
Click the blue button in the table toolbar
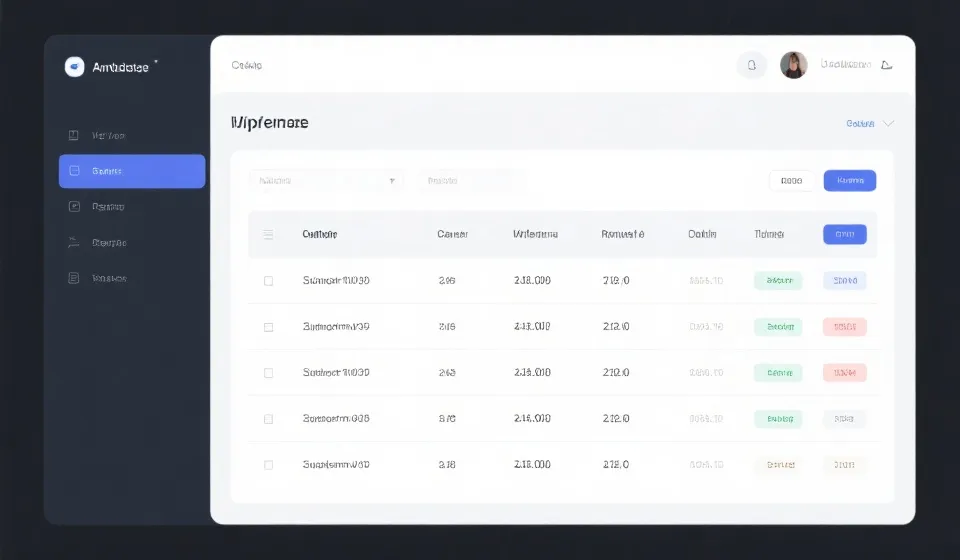[849, 181]
